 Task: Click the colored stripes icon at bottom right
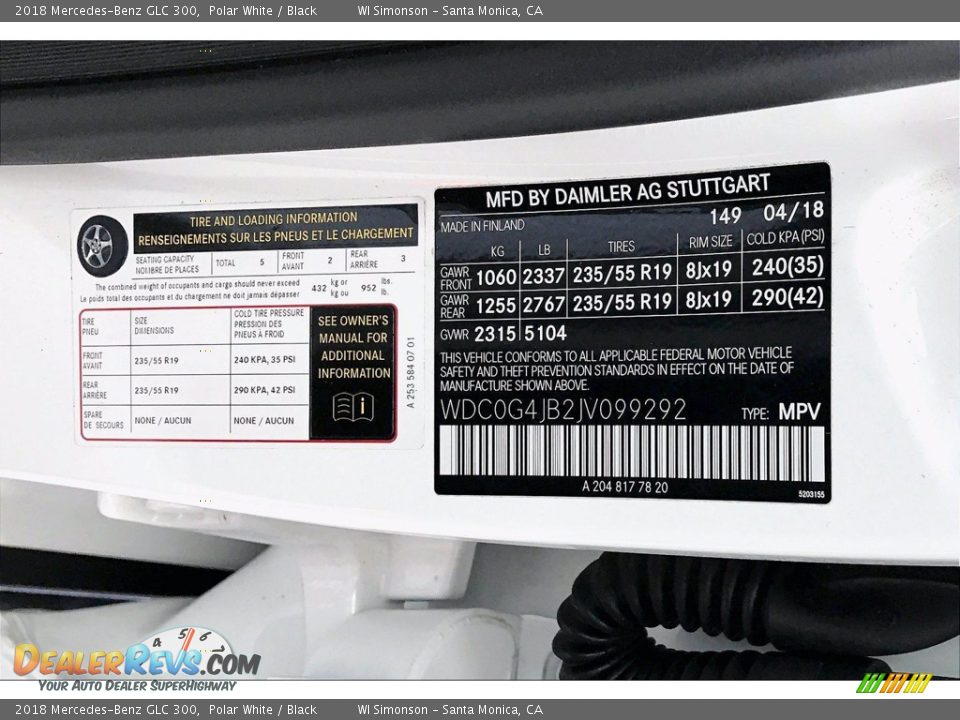(x=893, y=684)
